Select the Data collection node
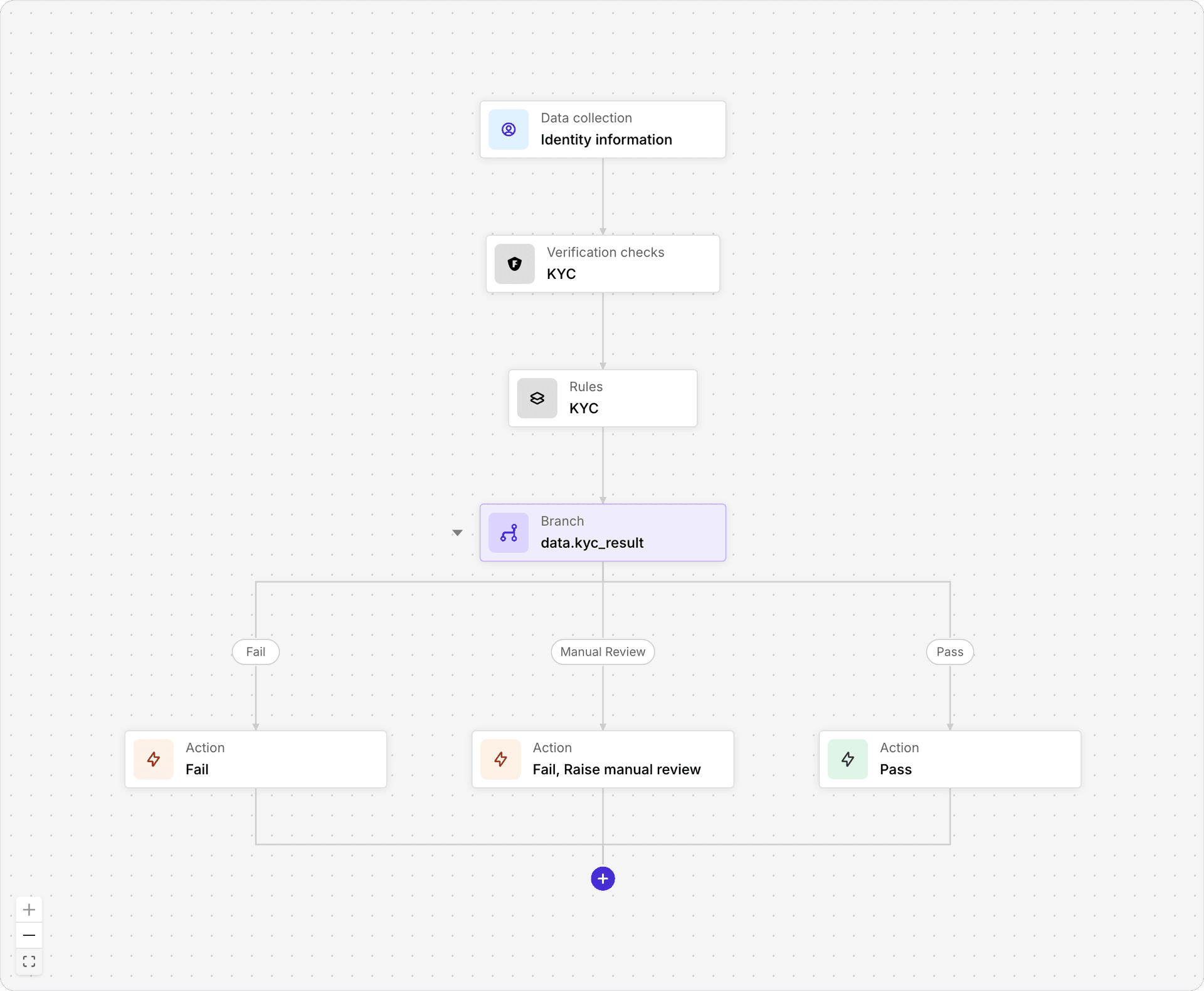Viewport: 1204px width, 991px height. pyautogui.click(x=603, y=129)
